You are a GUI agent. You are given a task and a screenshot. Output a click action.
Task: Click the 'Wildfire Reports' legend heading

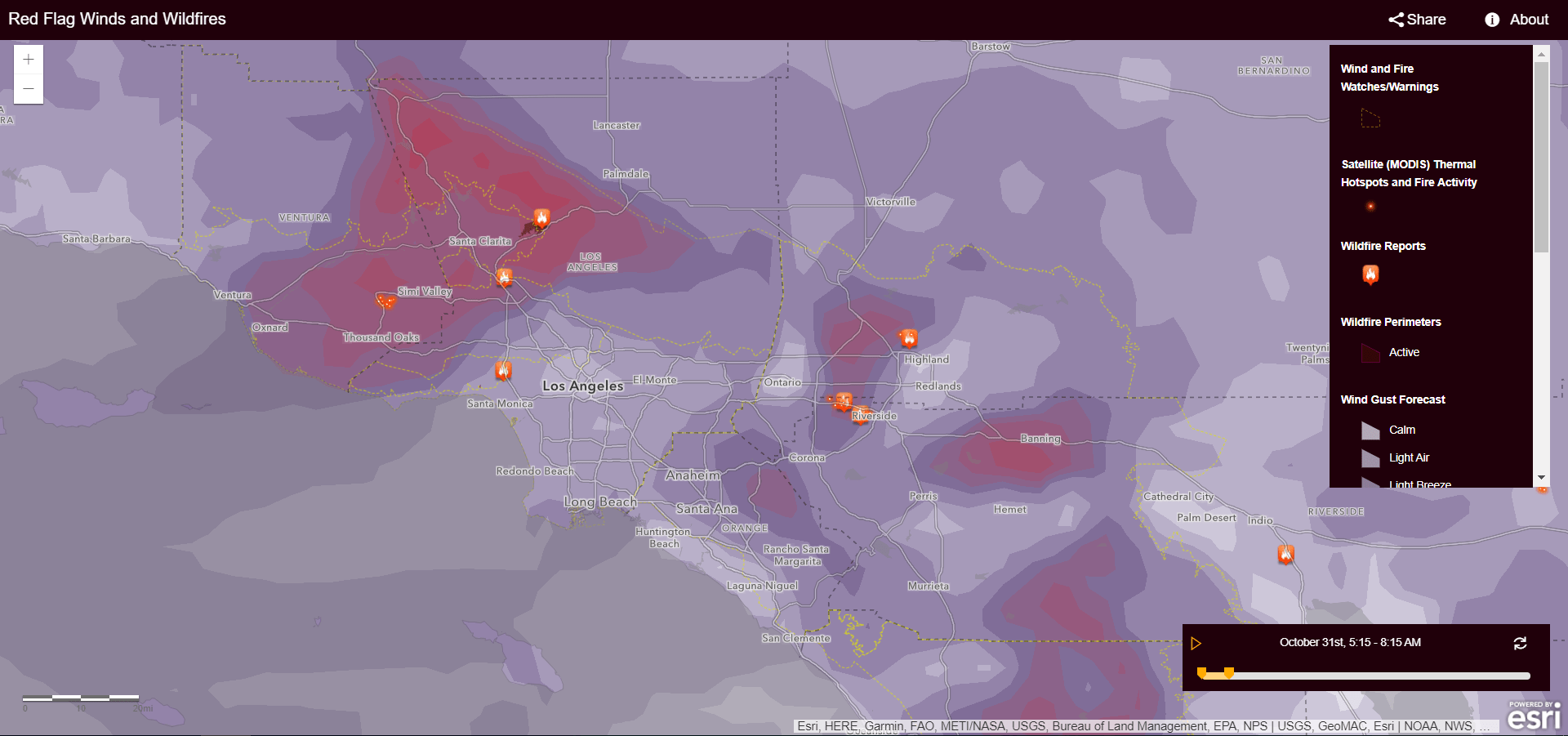[x=1383, y=246]
